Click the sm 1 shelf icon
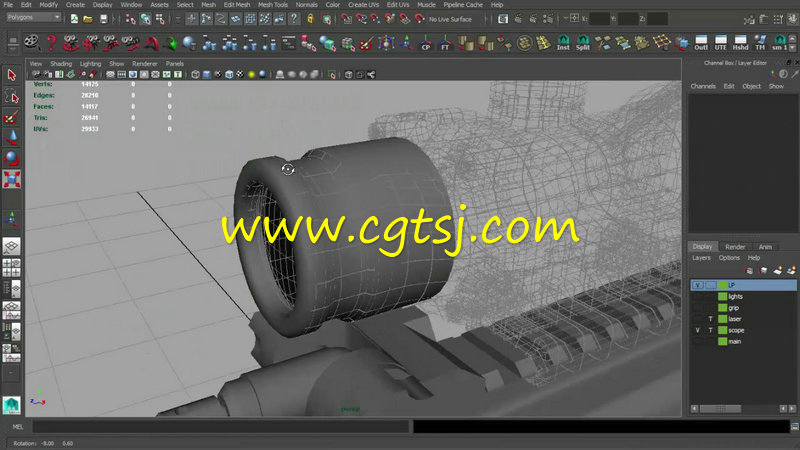Image resolution: width=800 pixels, height=450 pixels. [x=779, y=43]
